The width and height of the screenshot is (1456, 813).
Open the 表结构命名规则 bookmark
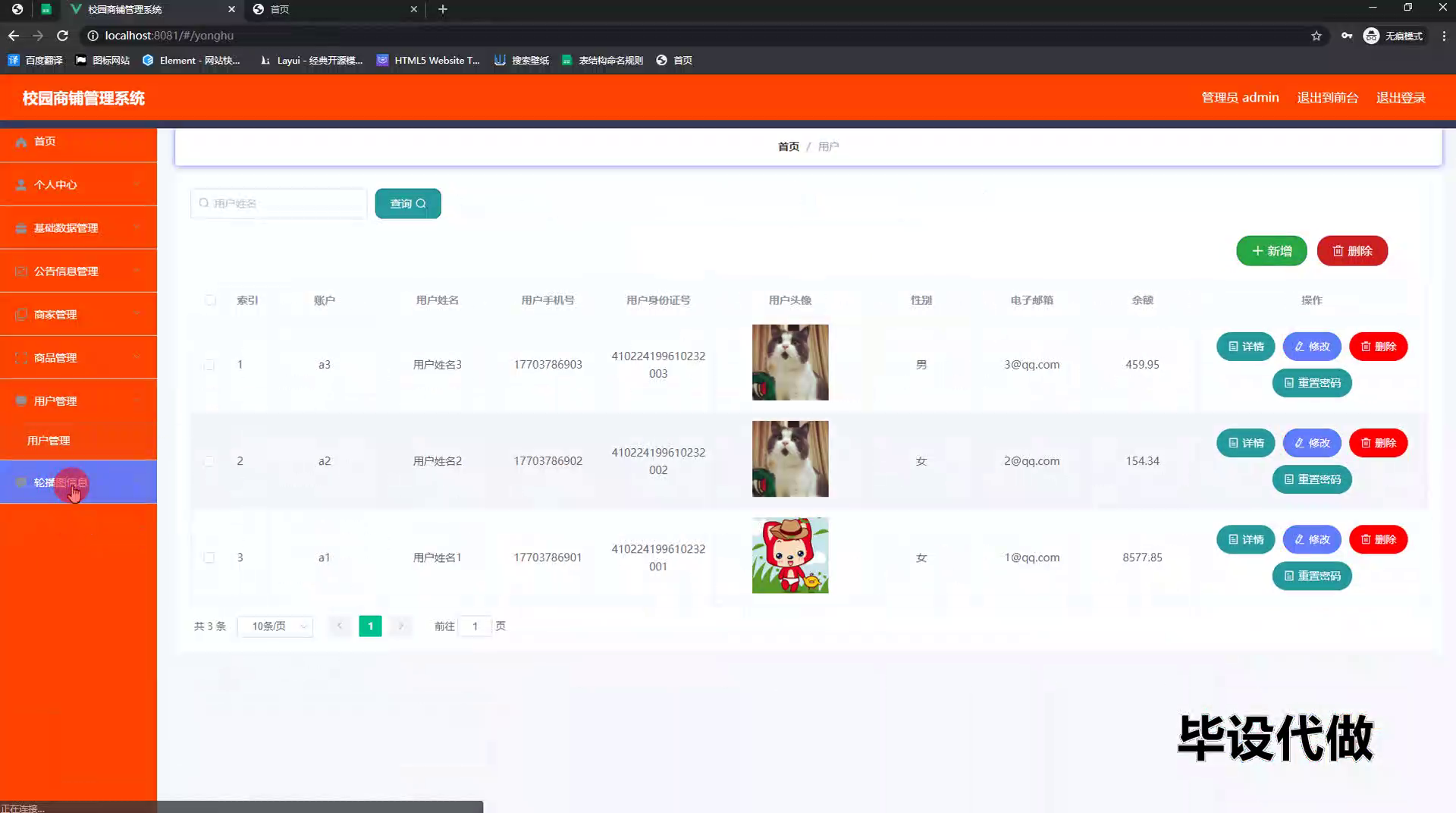pos(602,60)
